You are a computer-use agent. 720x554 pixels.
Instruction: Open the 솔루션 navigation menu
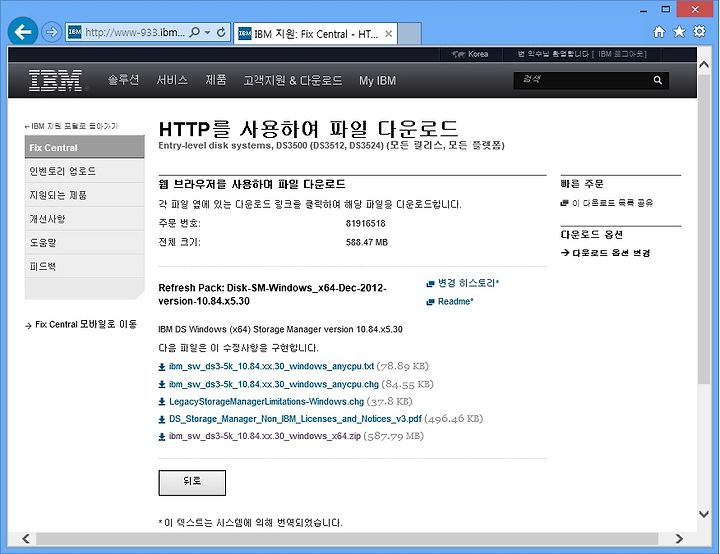(x=123, y=80)
